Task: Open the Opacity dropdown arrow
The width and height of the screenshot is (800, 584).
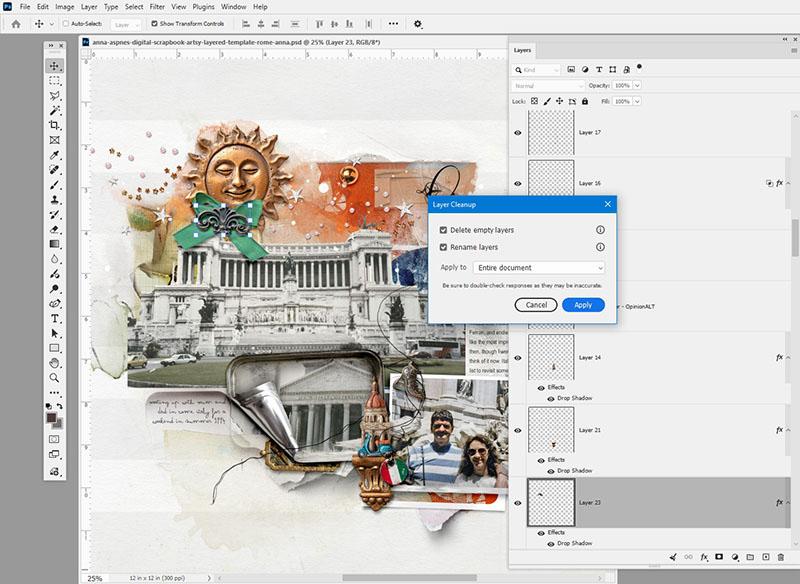Action: coord(637,86)
